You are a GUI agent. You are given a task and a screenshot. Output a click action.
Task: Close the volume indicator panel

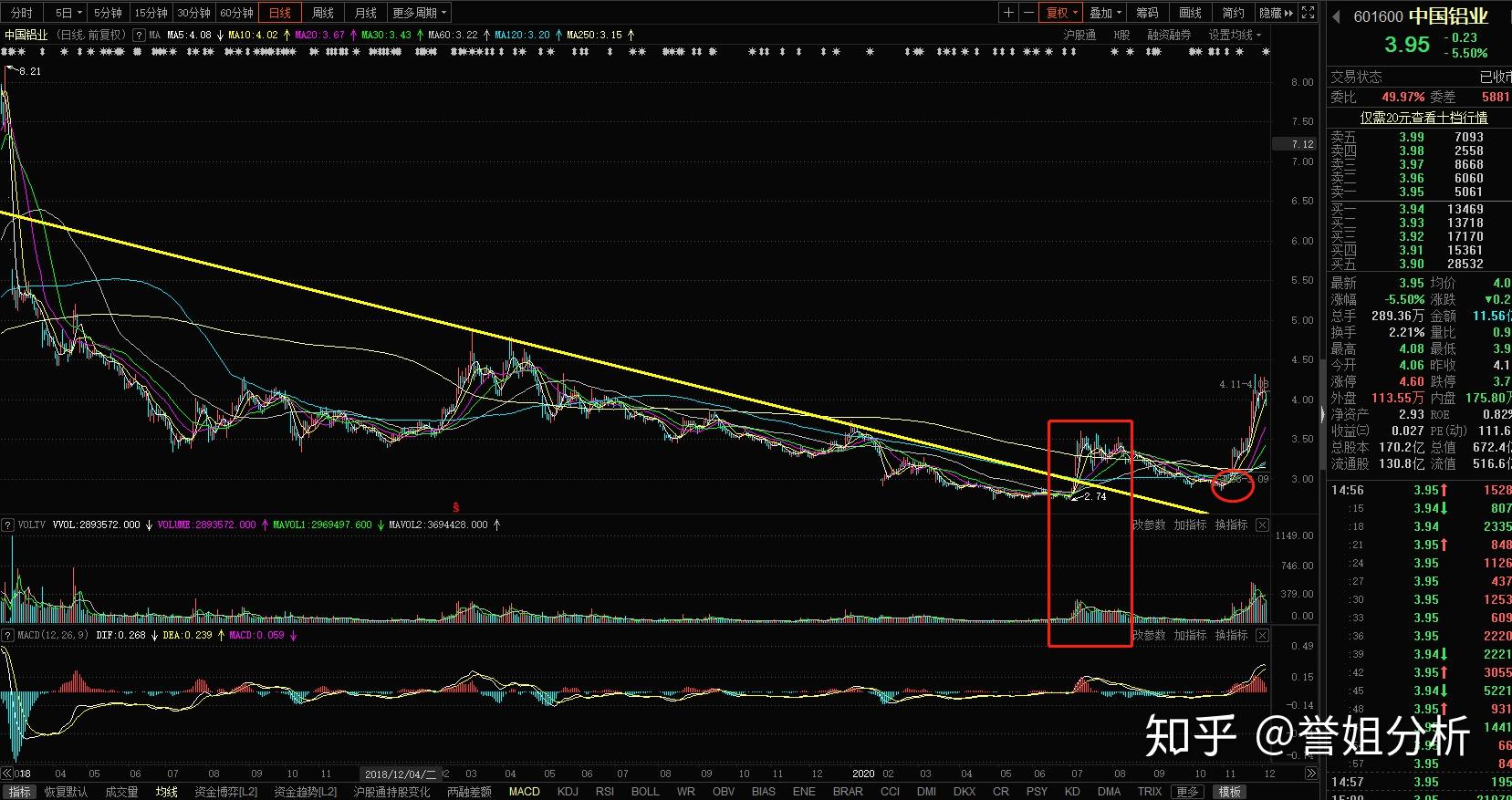point(1262,525)
